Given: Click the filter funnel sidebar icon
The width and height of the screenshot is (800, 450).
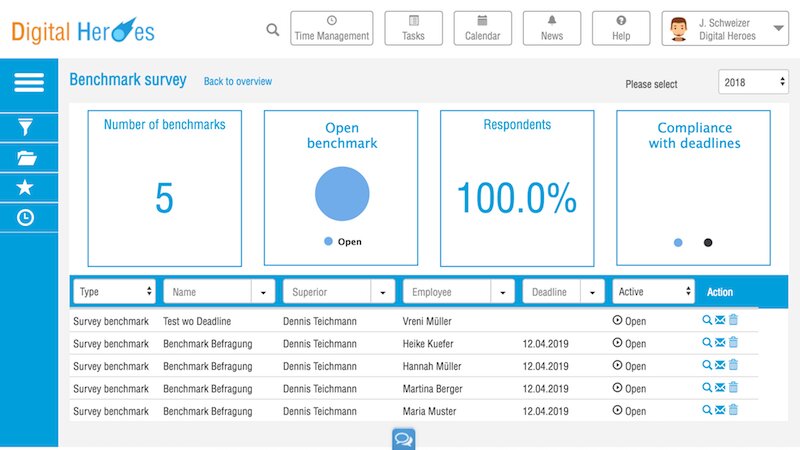Looking at the screenshot, I should click(27, 127).
